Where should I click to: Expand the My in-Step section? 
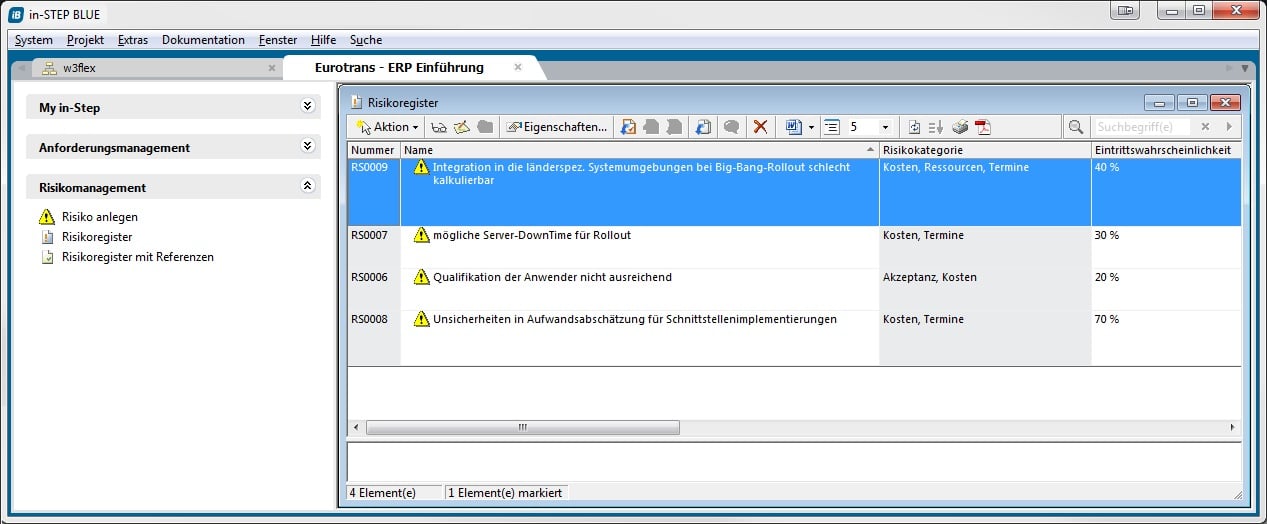(x=307, y=107)
